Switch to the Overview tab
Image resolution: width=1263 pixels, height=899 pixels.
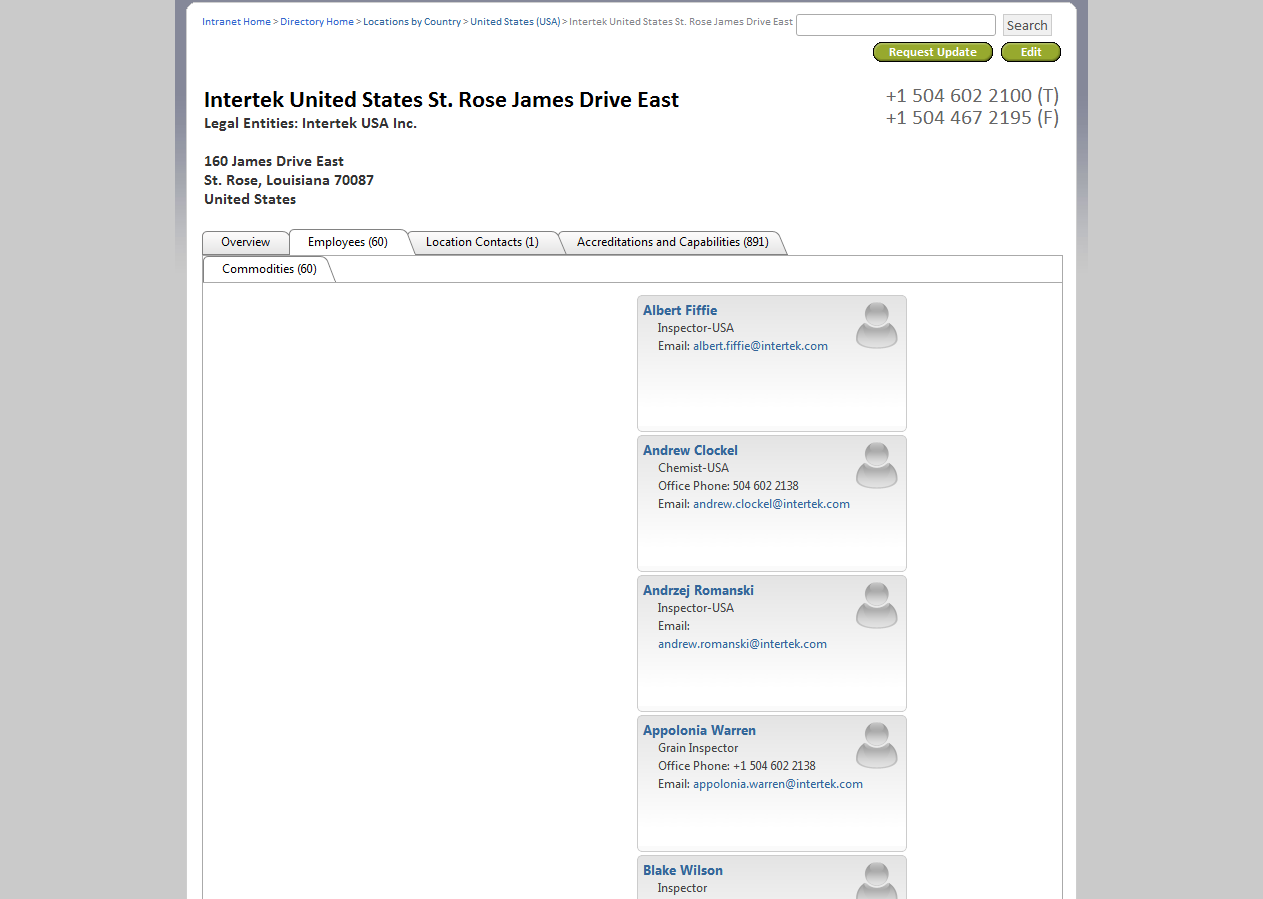click(x=245, y=242)
